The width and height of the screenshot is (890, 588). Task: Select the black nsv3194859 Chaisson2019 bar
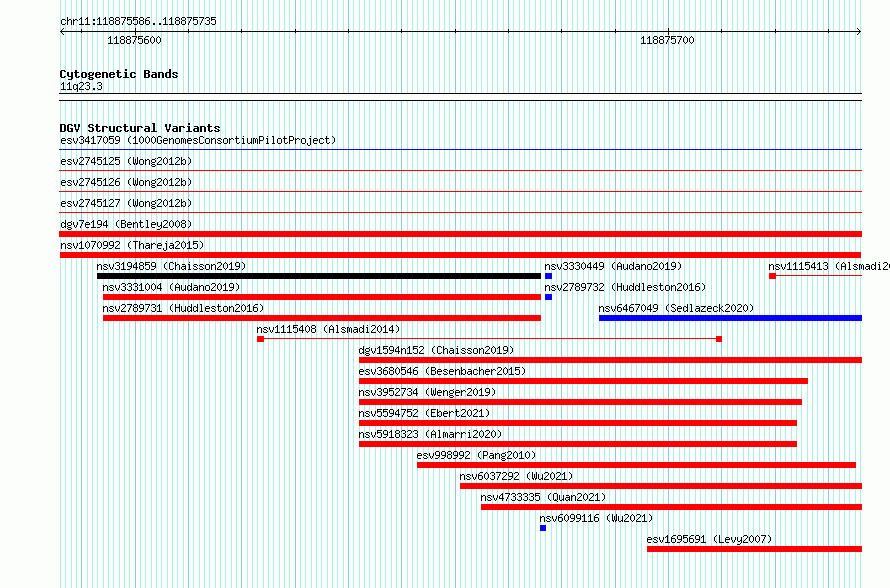point(319,276)
